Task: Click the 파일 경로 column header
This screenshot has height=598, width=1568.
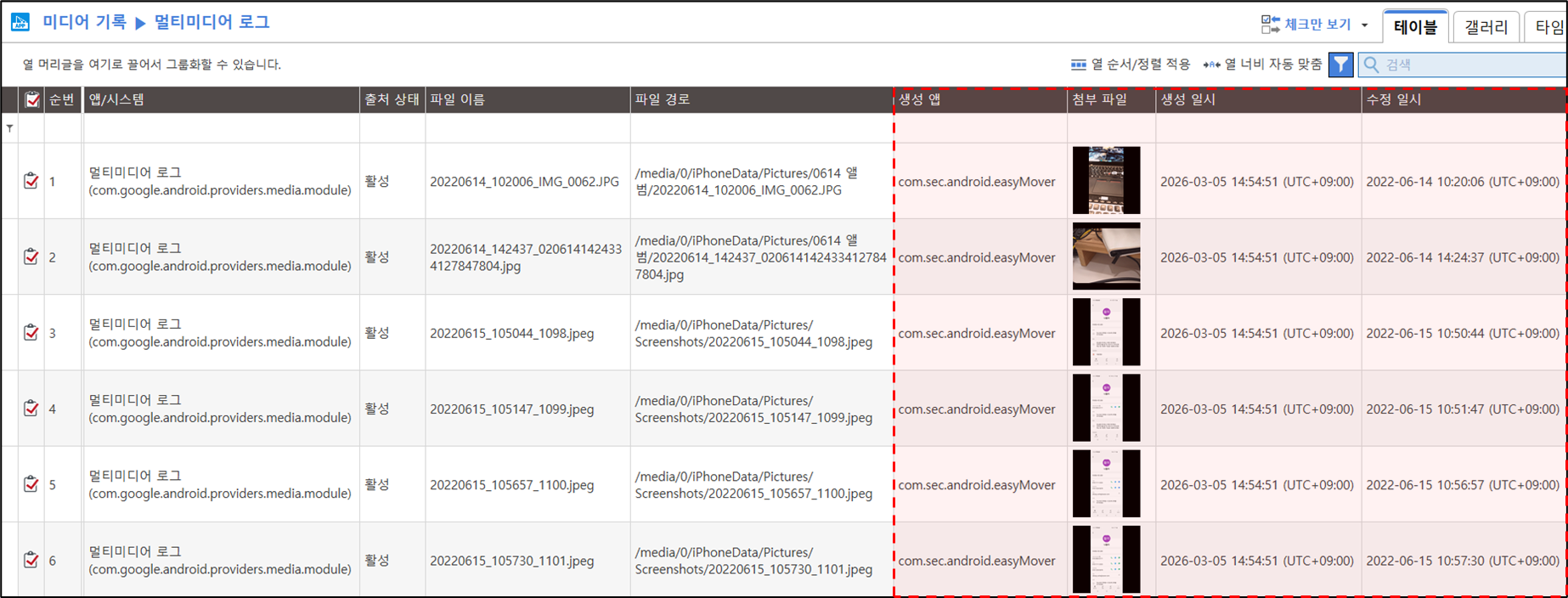Action: click(761, 99)
